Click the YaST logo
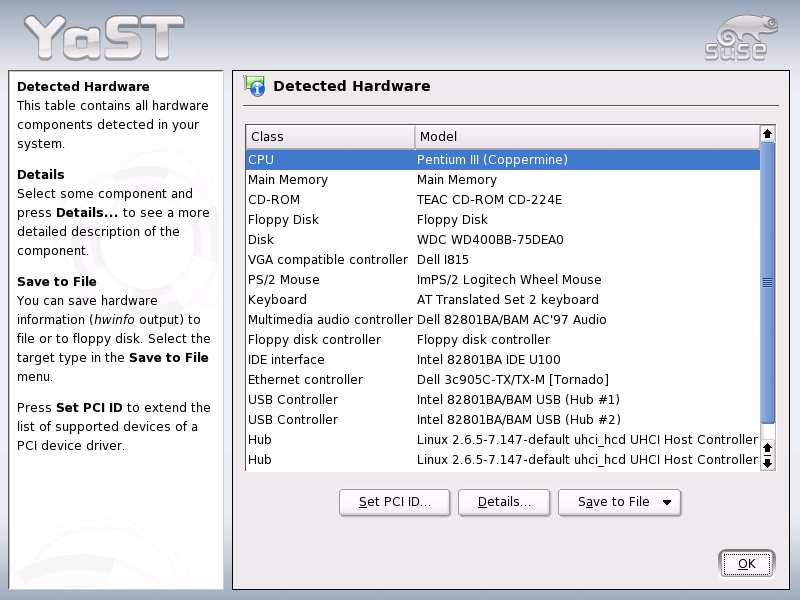The image size is (800, 600). pos(105,37)
